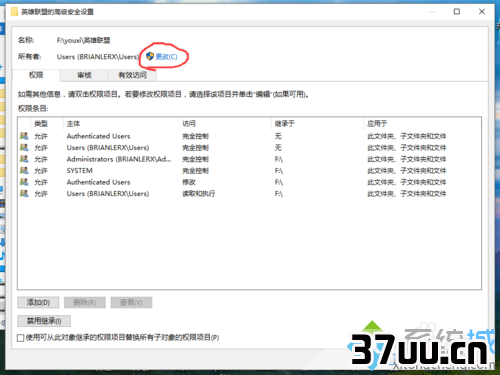Screen dimensions: 500x375
Task: Click the group icon of Users 读取和执行 entry
Action: point(24,193)
